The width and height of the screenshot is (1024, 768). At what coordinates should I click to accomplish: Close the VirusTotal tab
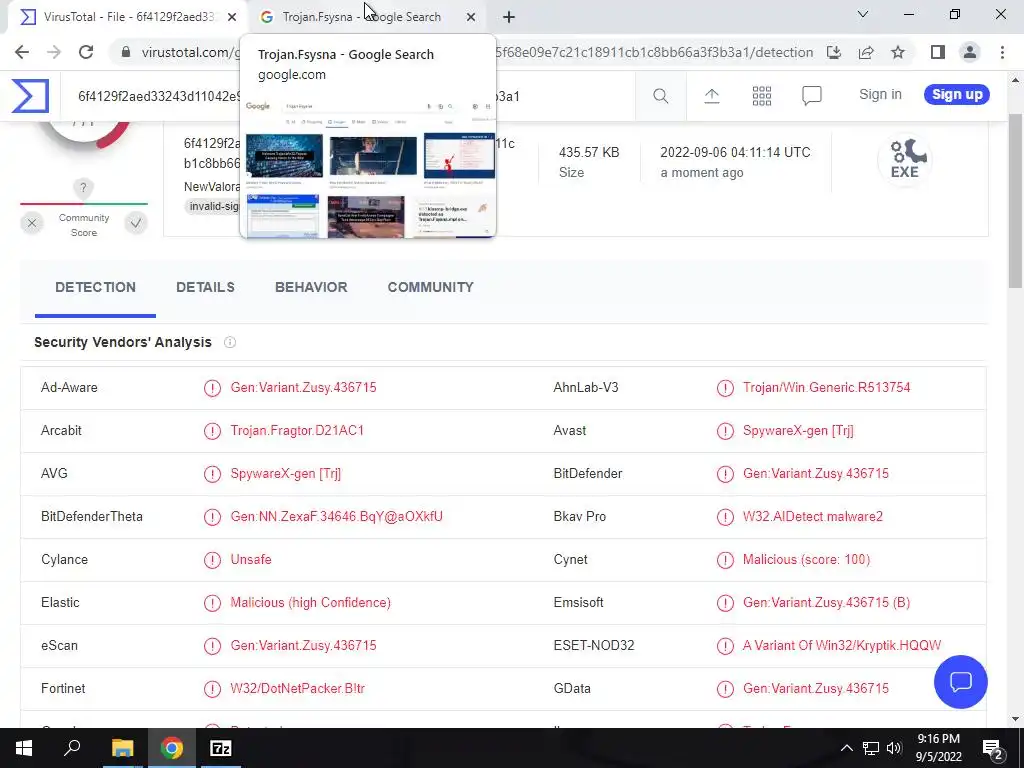(232, 17)
